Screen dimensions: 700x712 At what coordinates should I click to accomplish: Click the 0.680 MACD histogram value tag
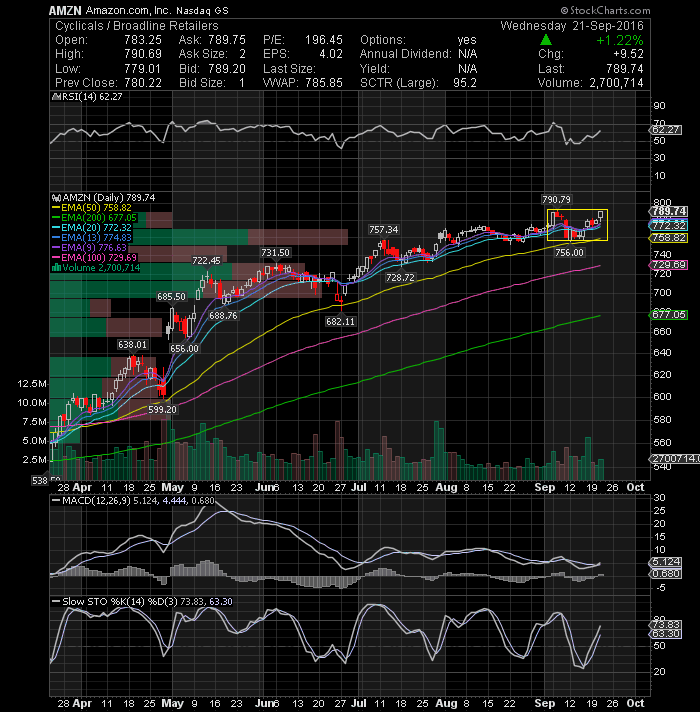665,574
